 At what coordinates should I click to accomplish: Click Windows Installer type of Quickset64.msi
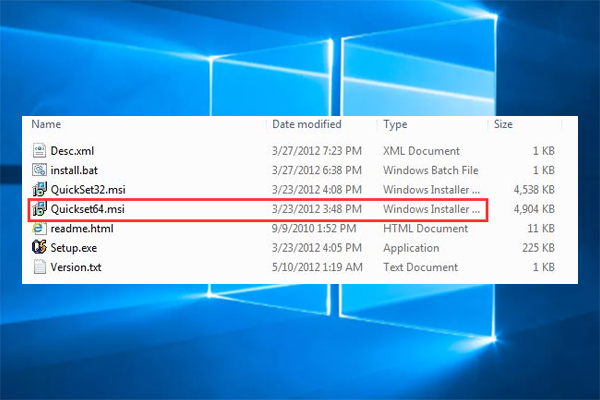[x=431, y=209]
